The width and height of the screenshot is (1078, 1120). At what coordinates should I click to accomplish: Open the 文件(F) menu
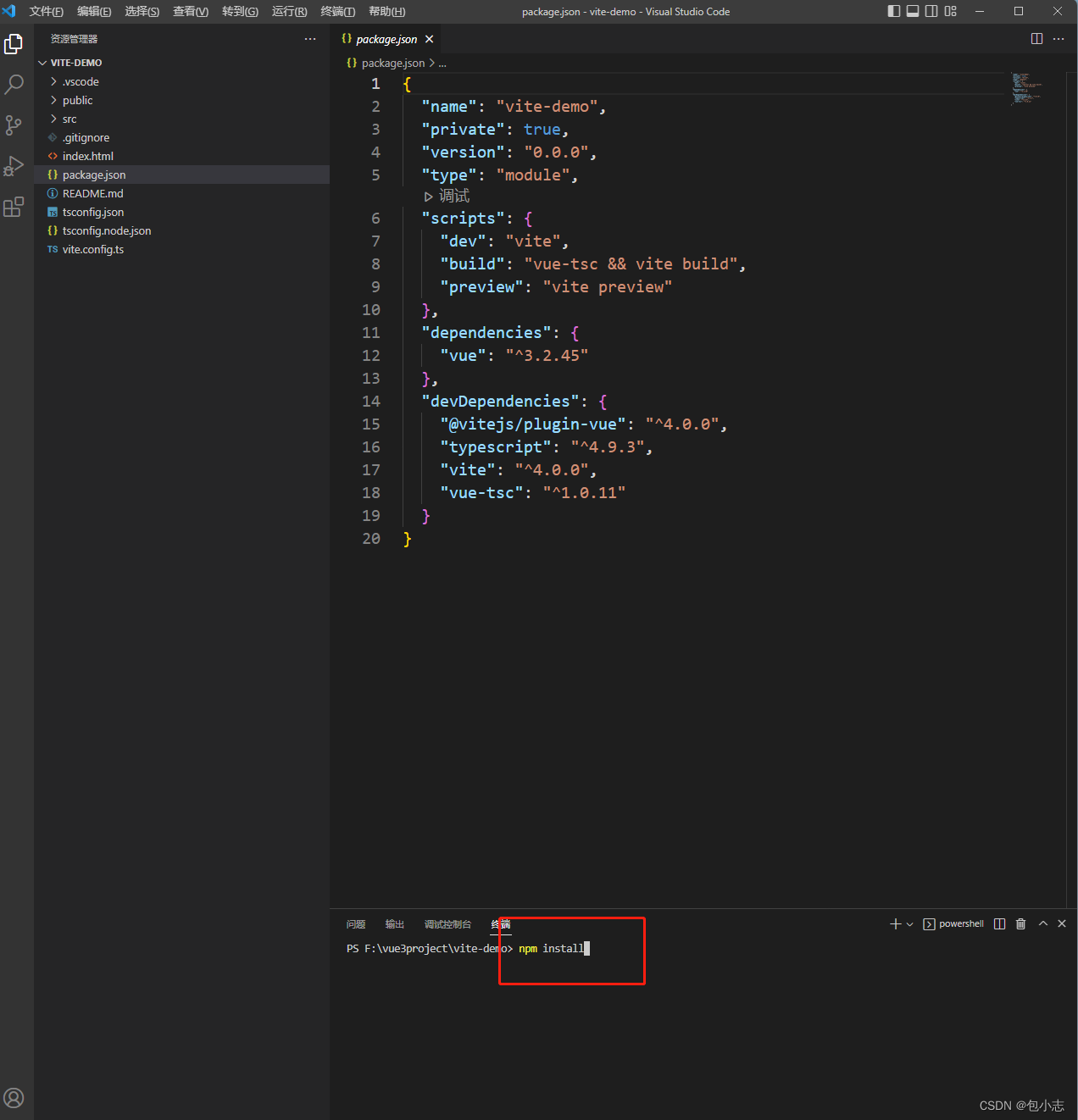coord(47,12)
